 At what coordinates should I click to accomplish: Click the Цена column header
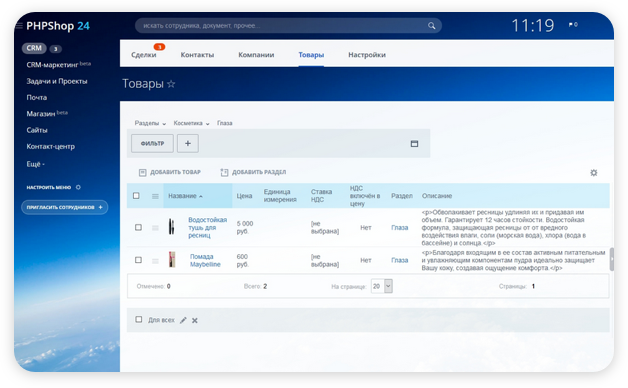tap(244, 196)
